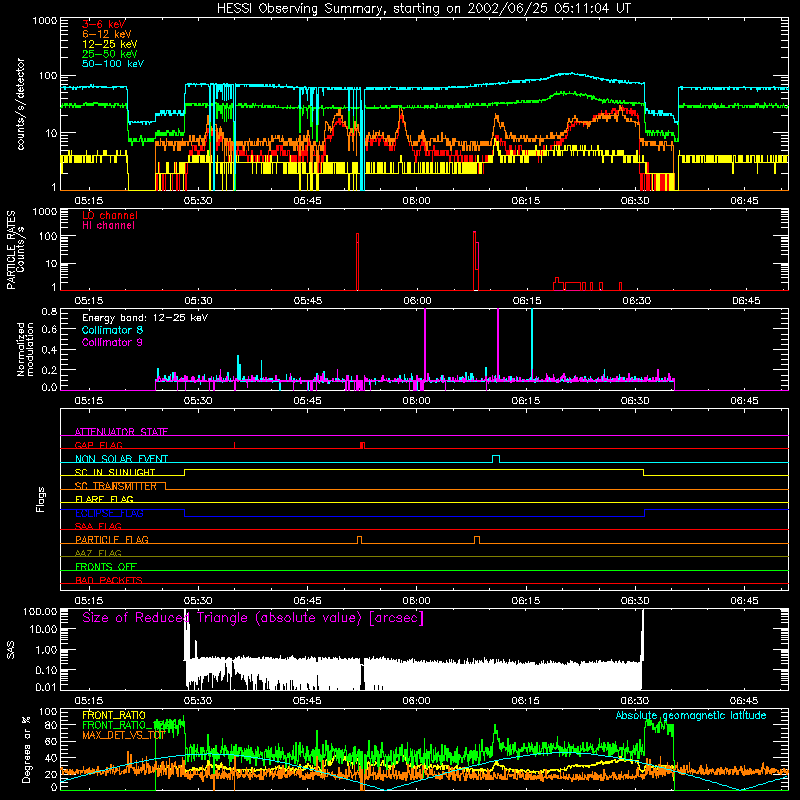Click the magenta Collimator 9 spike near 06:01
The width and height of the screenshot is (800, 800).
point(425,349)
